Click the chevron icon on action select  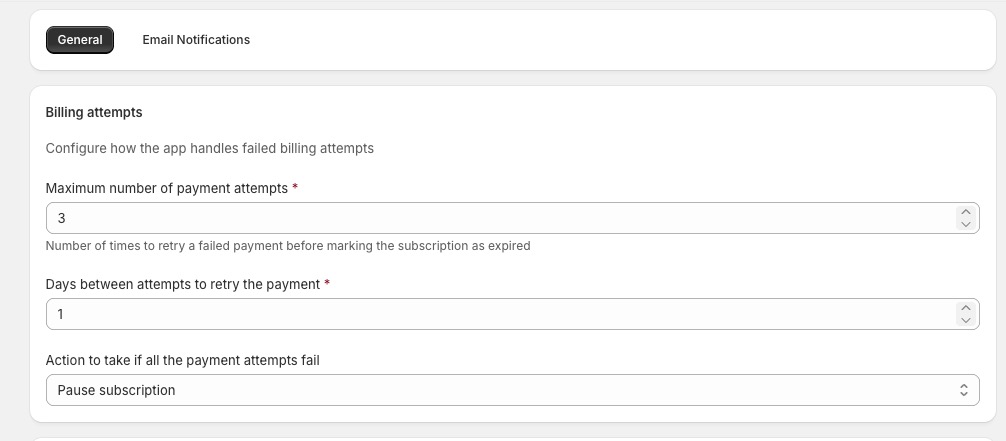click(x=964, y=390)
